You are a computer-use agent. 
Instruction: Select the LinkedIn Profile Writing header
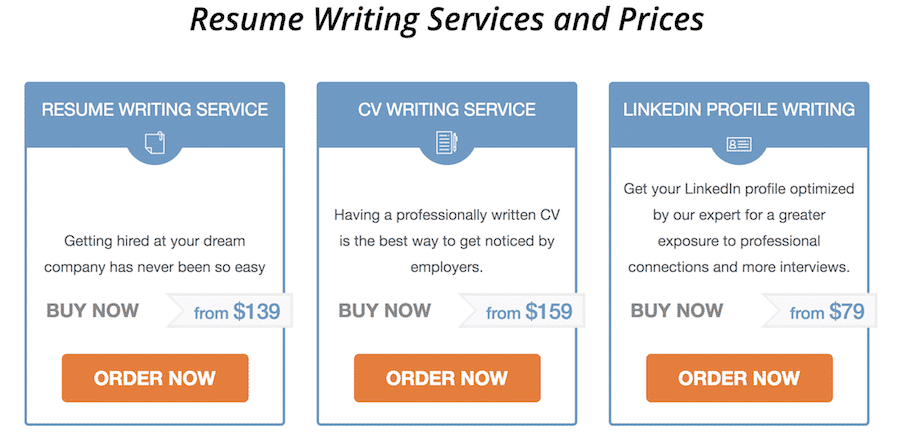tap(738, 109)
